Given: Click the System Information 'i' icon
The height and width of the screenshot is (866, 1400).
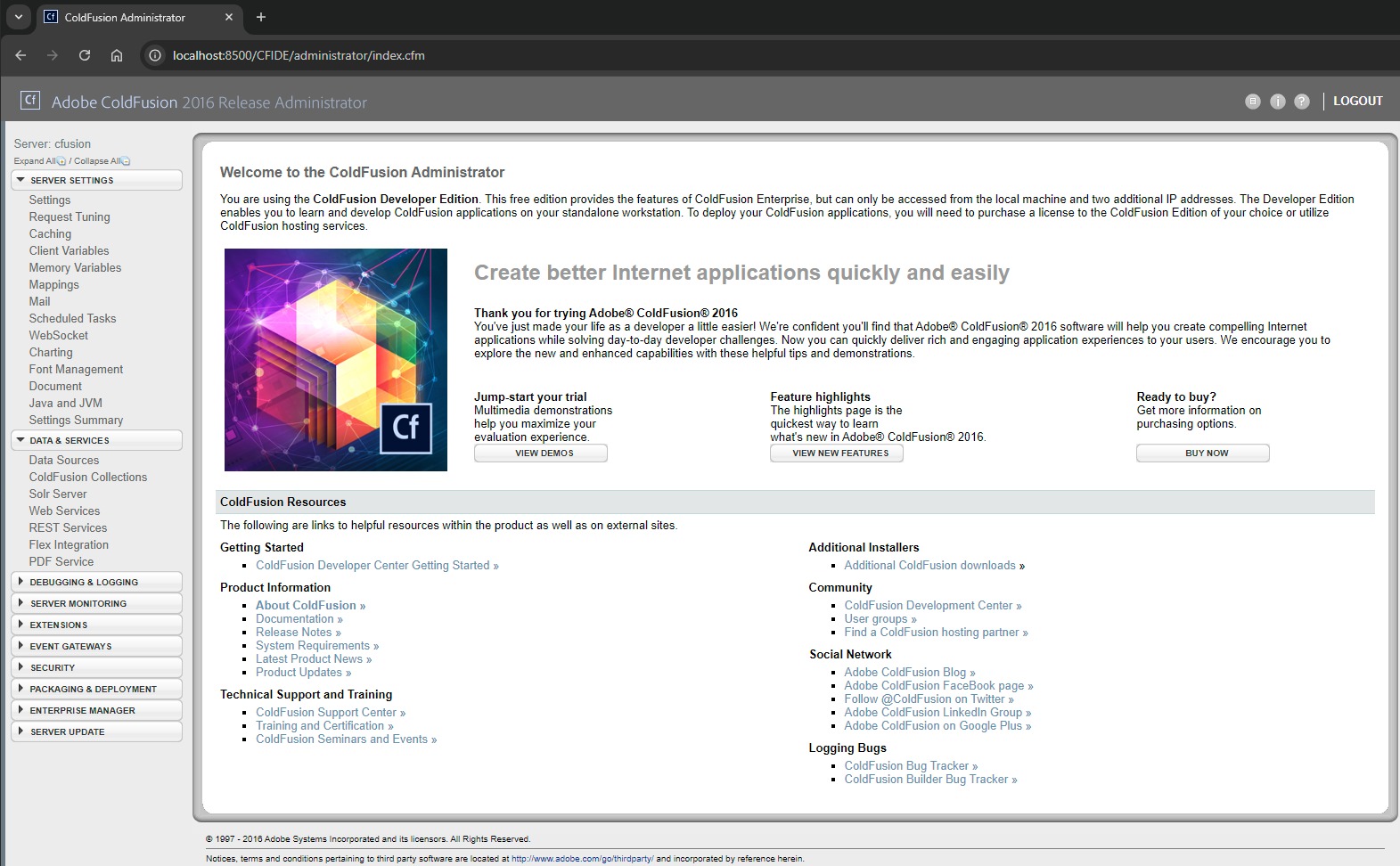Looking at the screenshot, I should pyautogui.click(x=1277, y=102).
